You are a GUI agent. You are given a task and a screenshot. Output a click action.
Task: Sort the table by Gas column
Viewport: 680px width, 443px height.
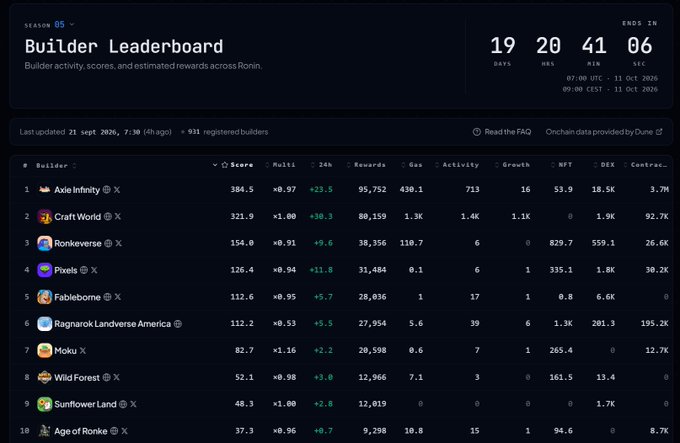pos(412,165)
